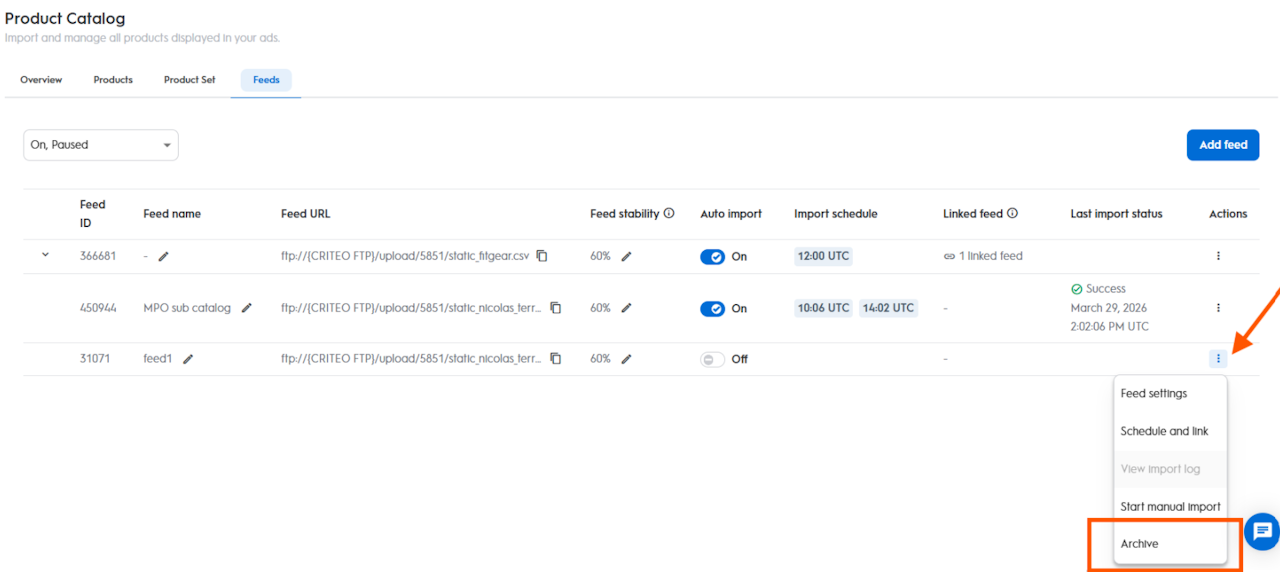Click Product Catalog page title
Viewport: 1280px width, 572px height.
[x=65, y=19]
